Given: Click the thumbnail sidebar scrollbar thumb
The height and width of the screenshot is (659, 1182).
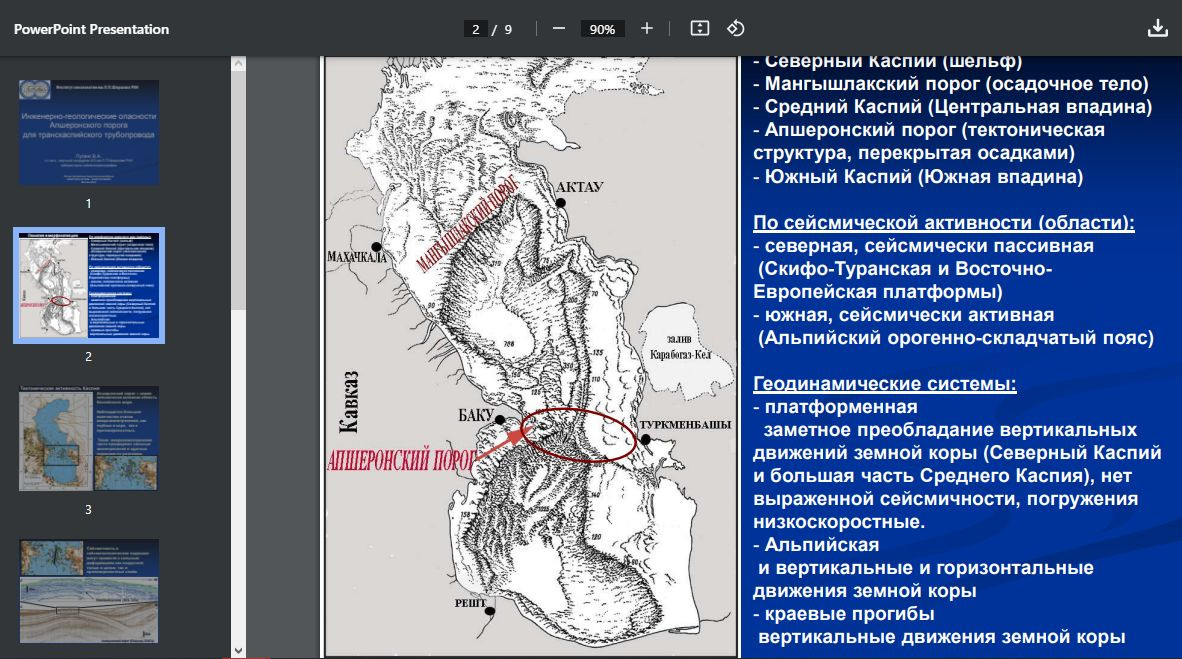Looking at the screenshot, I should coord(238,190).
